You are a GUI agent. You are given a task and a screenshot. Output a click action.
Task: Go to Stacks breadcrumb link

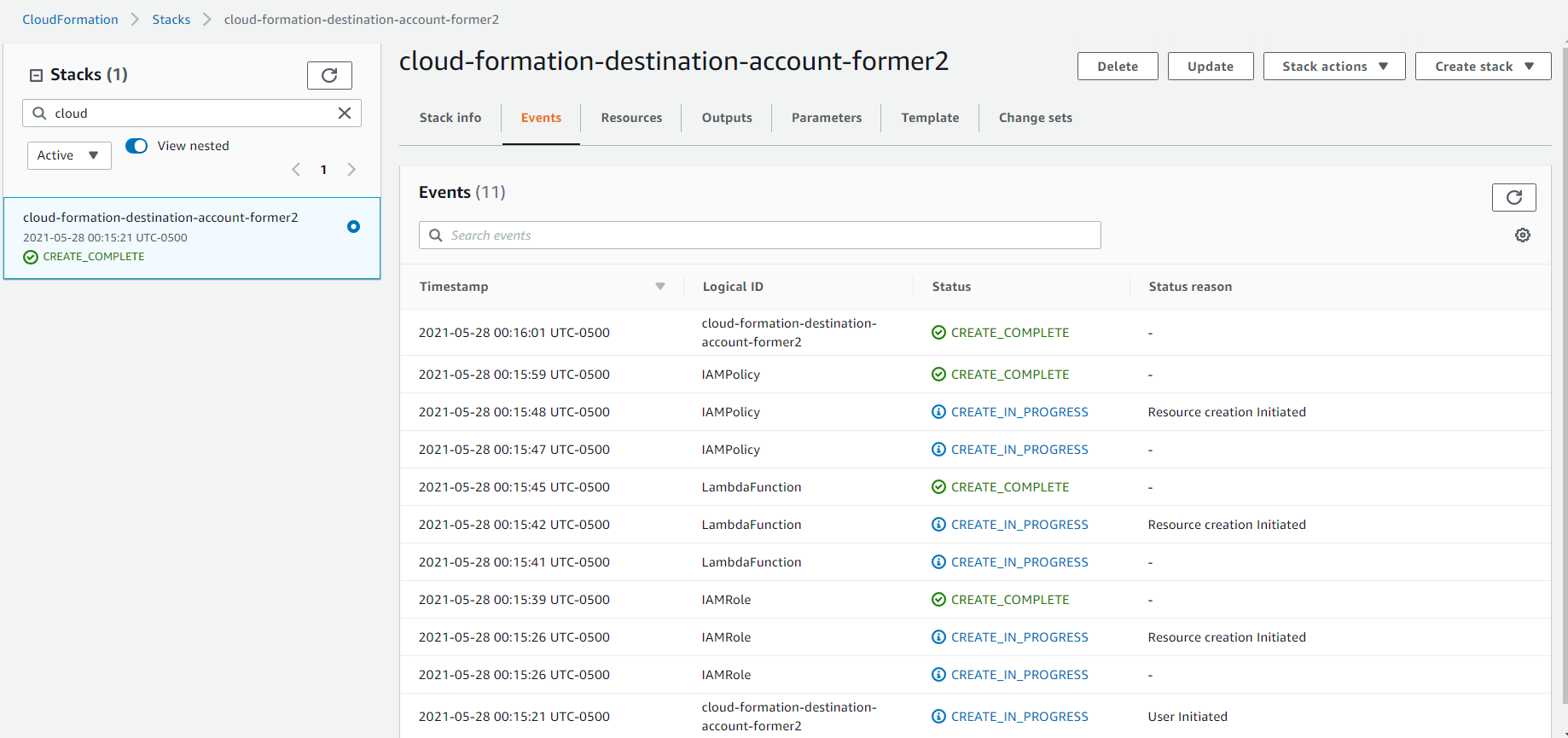click(x=171, y=20)
